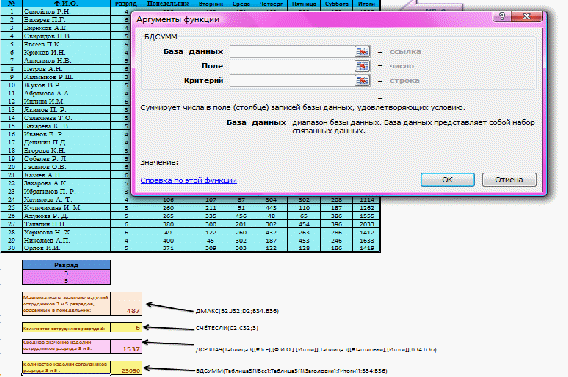
Task: Select the pink criteria cell under Разряд
Action: pyautogui.click(x=66, y=277)
